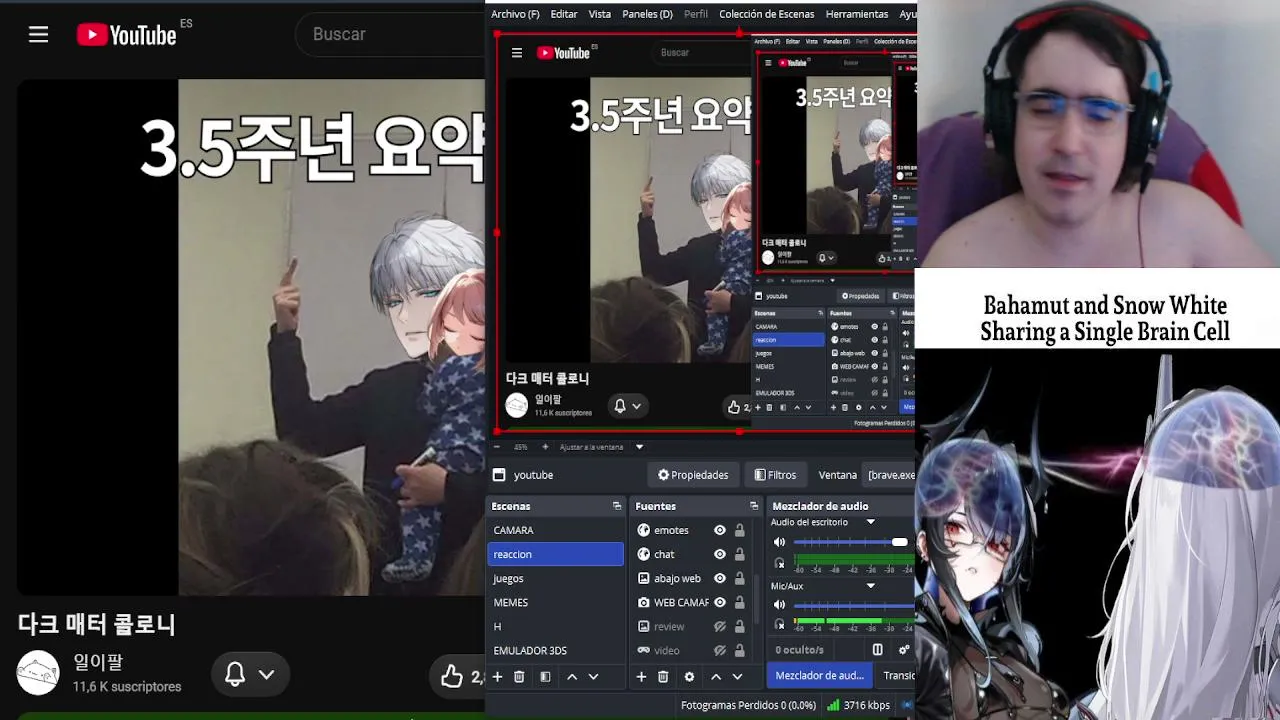Move the selected source up
The image size is (1280, 720).
716,677
